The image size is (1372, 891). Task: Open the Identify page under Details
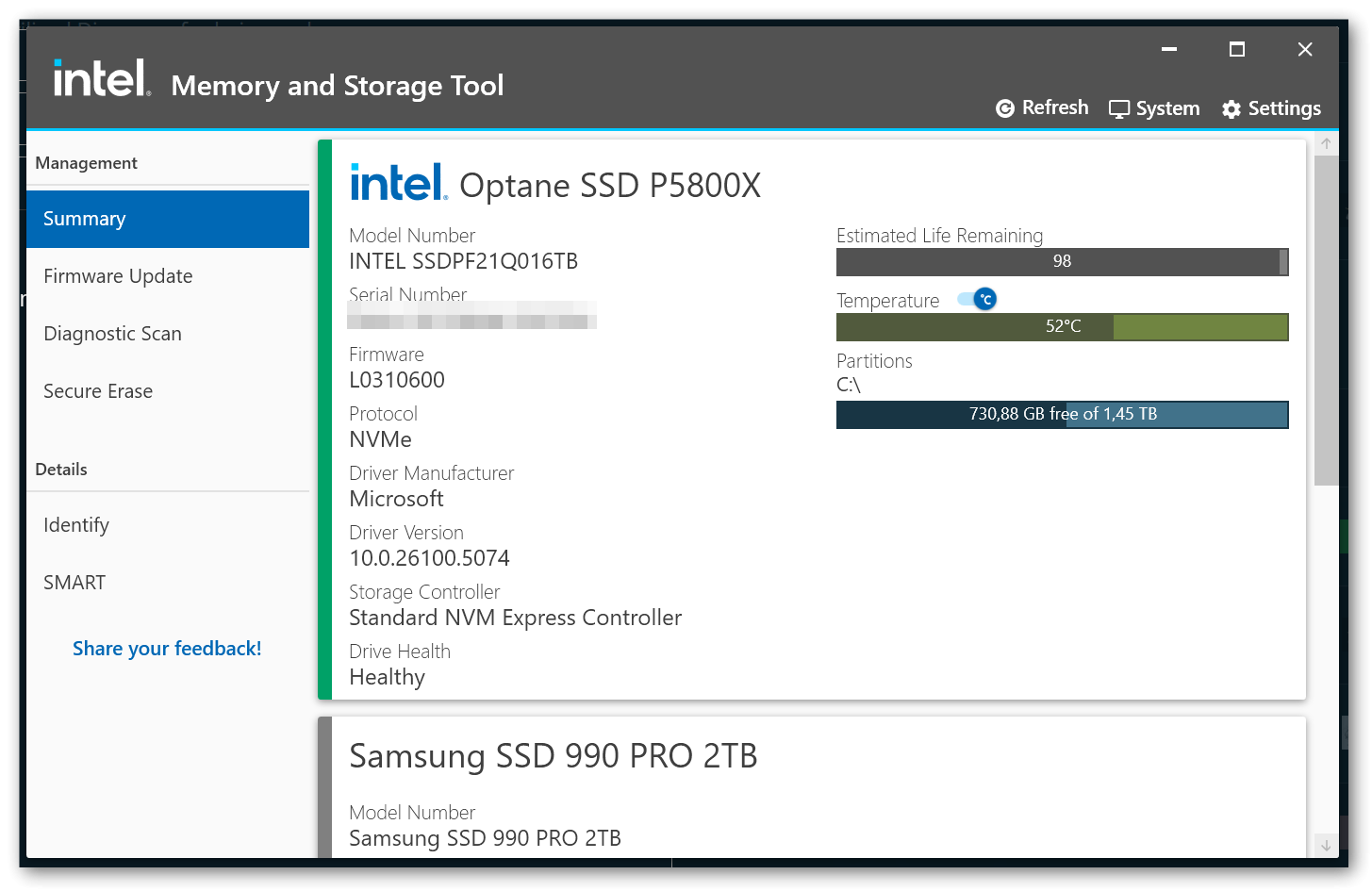pyautogui.click(x=75, y=524)
